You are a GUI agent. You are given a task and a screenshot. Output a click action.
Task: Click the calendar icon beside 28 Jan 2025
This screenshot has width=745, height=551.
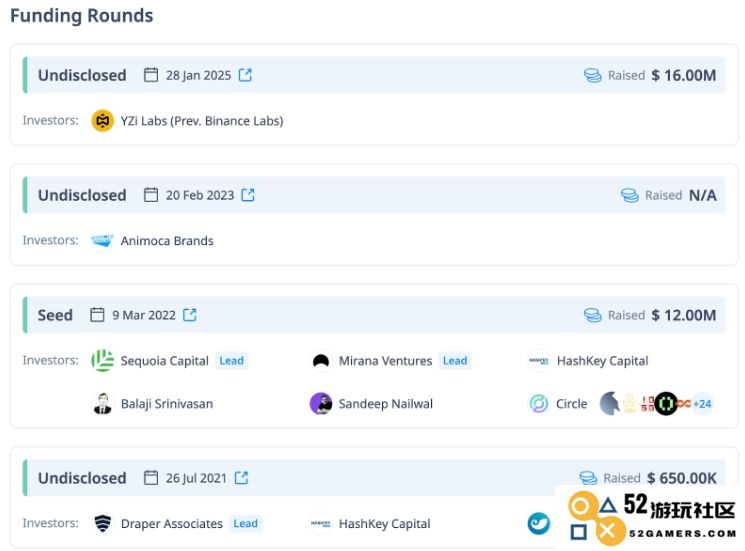click(x=151, y=75)
